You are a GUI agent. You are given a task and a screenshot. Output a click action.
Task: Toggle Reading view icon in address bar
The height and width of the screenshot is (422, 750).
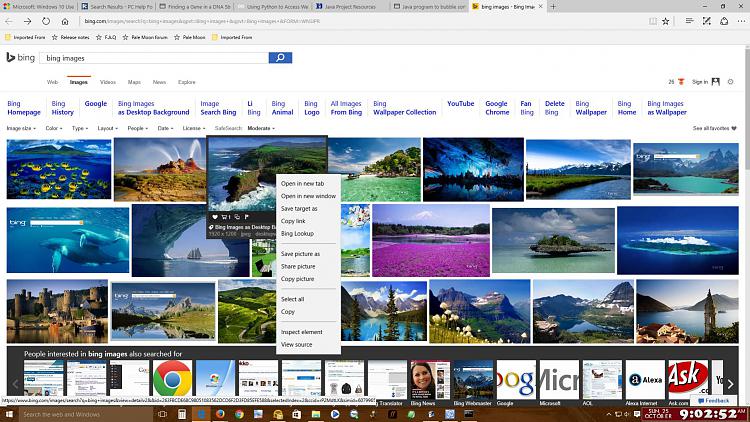[652, 21]
